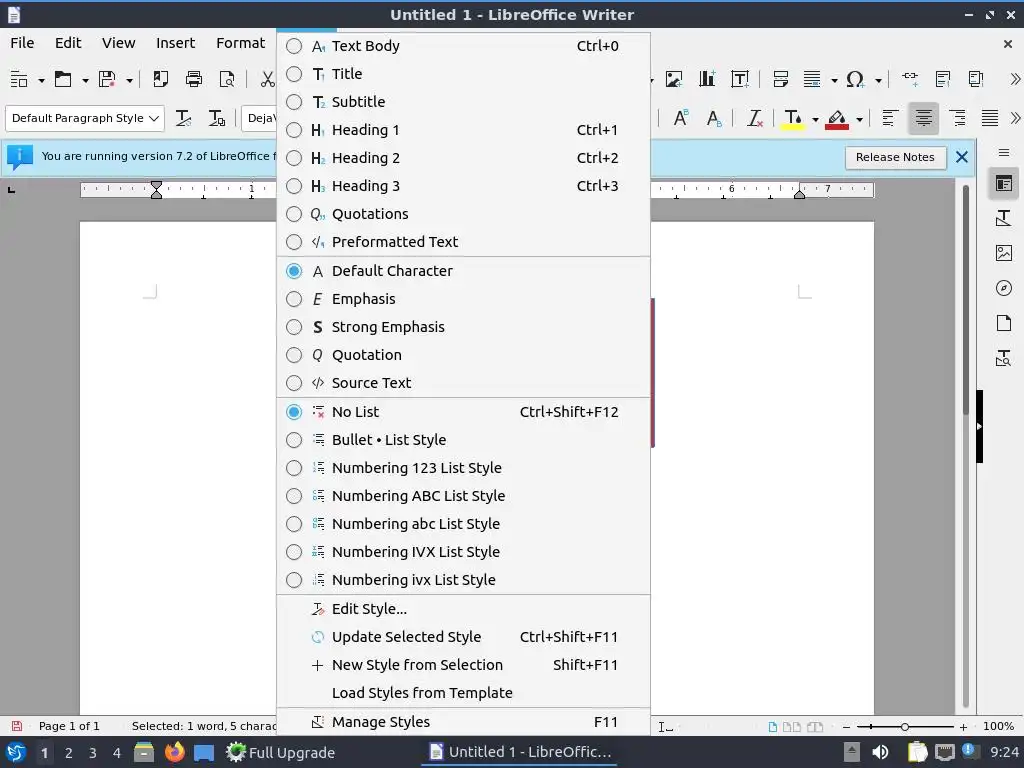
Task: Open sidebar Page panel icon
Action: [x=1004, y=323]
